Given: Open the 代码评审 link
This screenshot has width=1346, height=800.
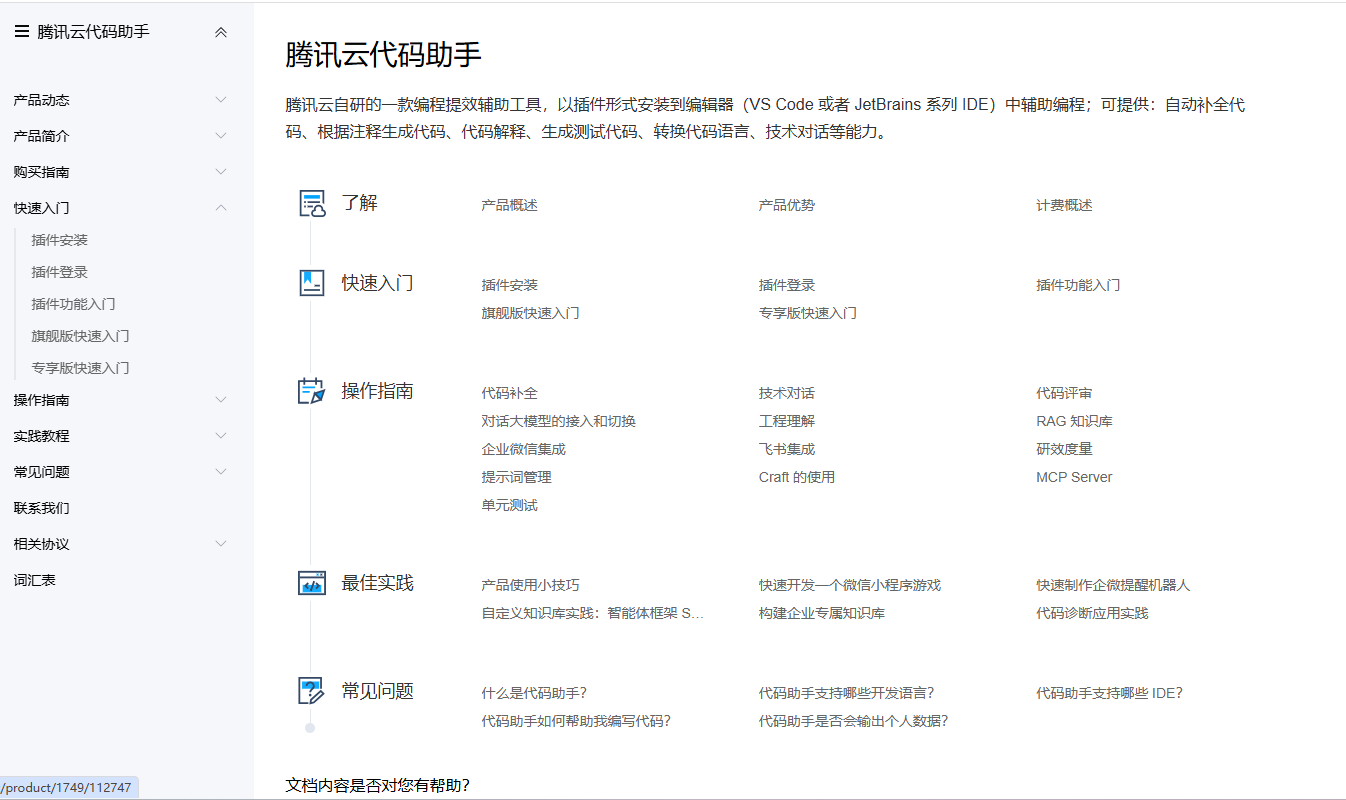Looking at the screenshot, I should (x=1064, y=393).
